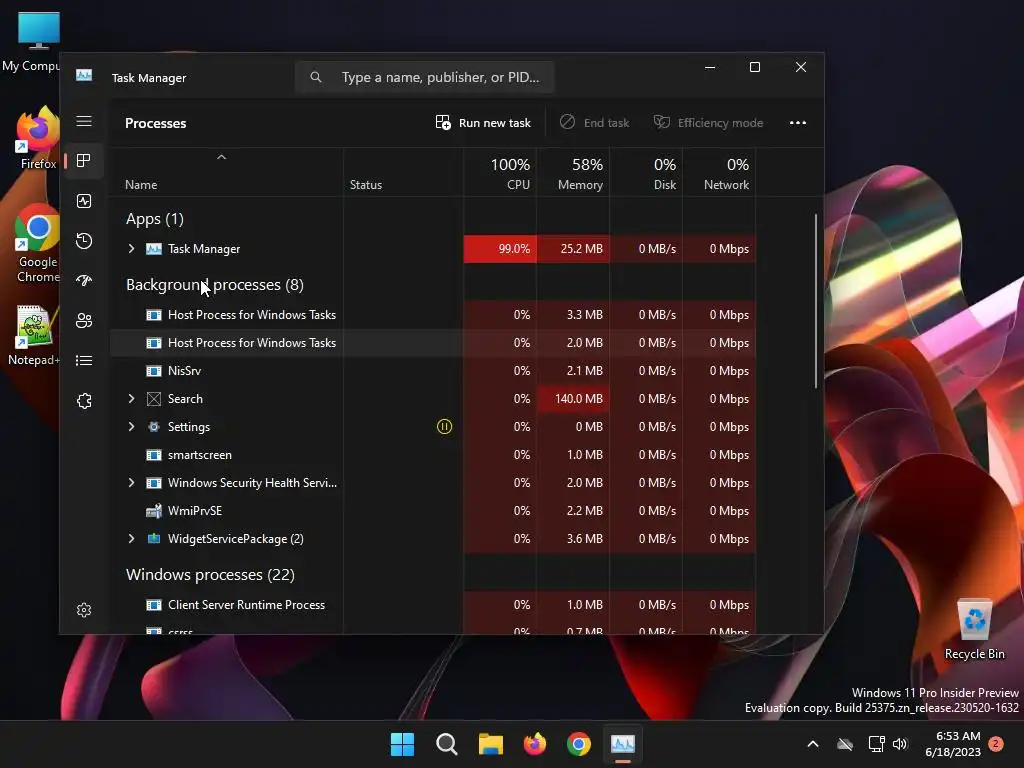The height and width of the screenshot is (768, 1024).
Task: Select the Google Chrome desktop shortcut
Action: pyautogui.click(x=38, y=244)
